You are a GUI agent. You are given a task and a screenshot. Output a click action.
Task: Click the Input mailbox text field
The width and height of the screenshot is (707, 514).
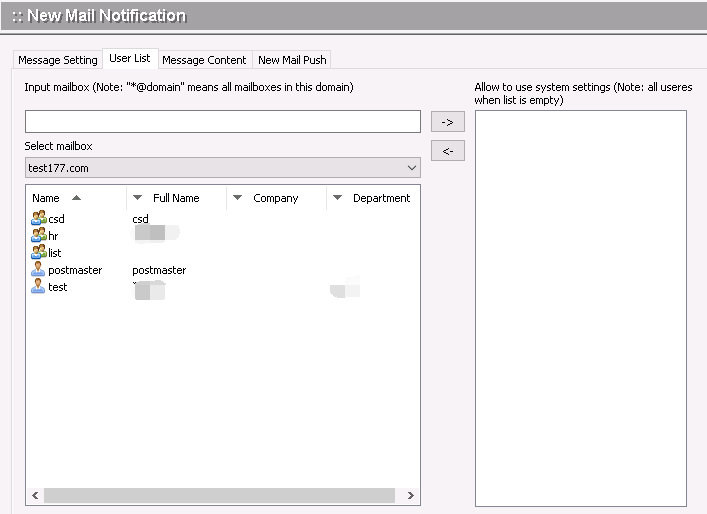click(222, 122)
